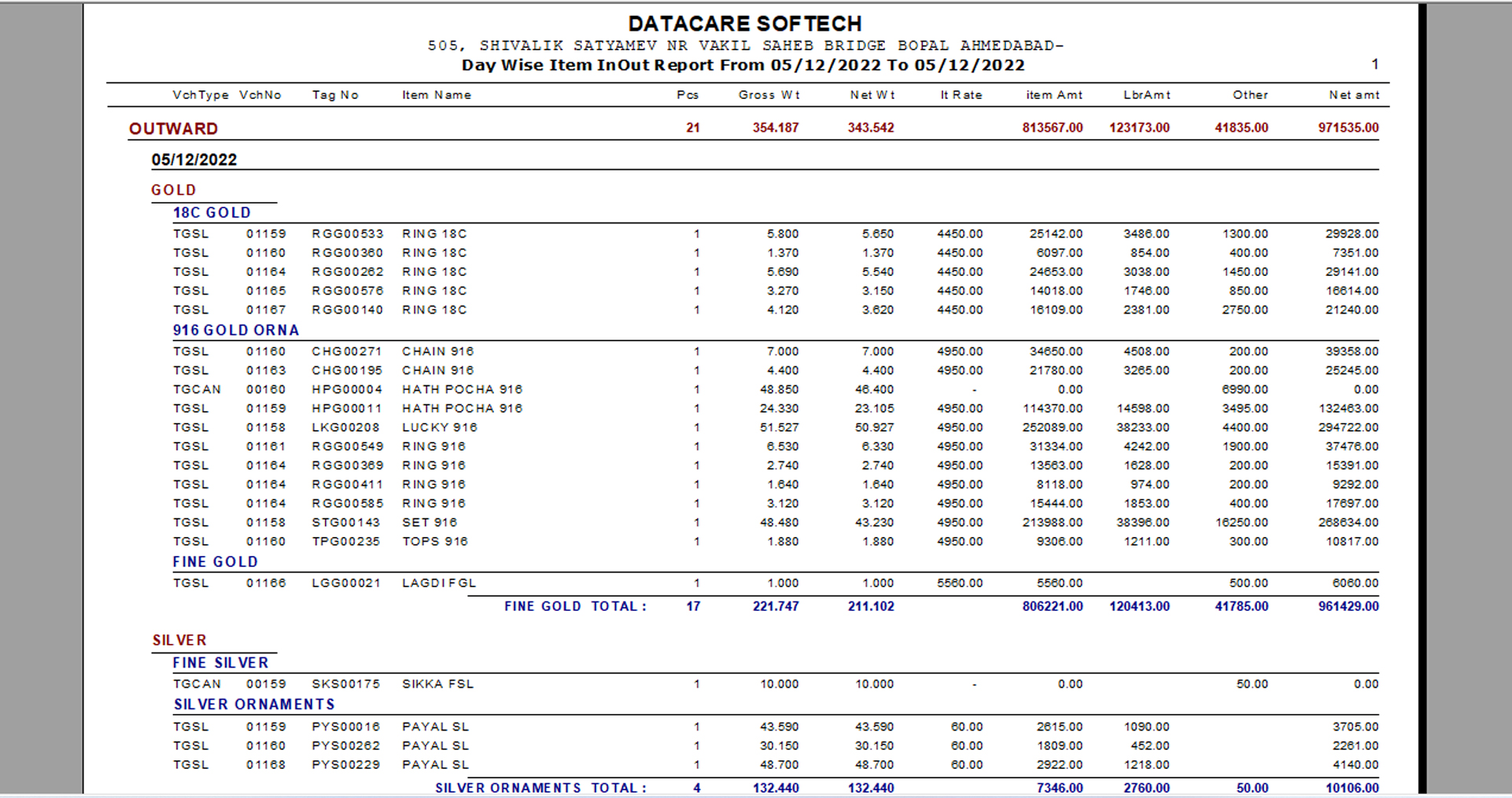Click the Gross Wt column header

click(x=769, y=95)
